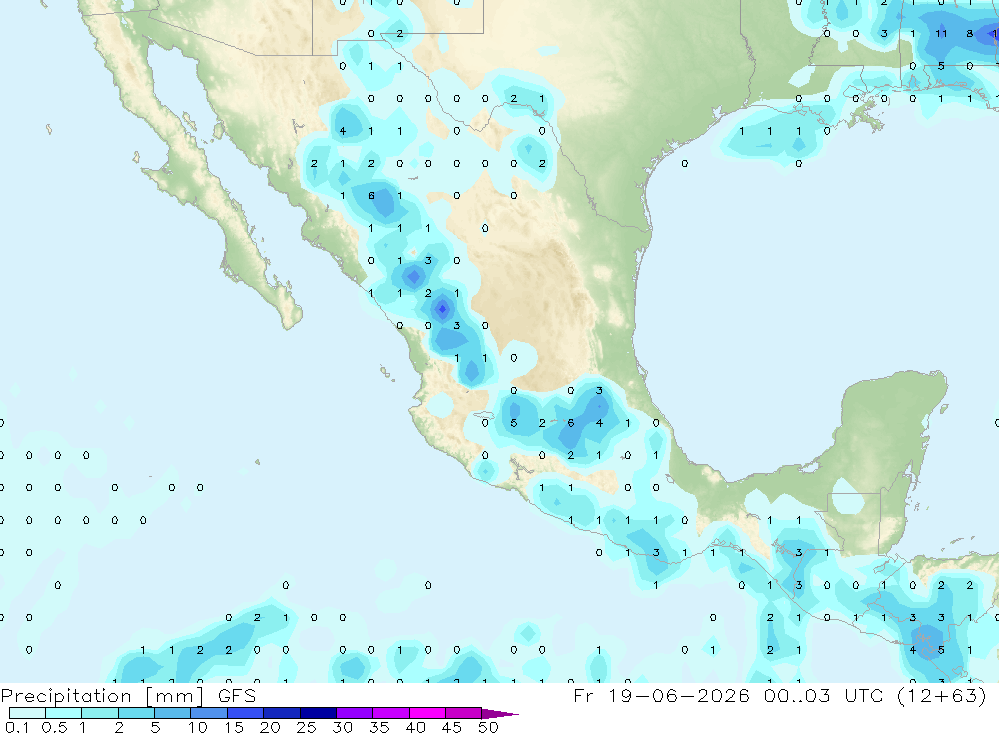The height and width of the screenshot is (733, 1000).
Task: Click the 'GFS' model label
Action: 237,695
